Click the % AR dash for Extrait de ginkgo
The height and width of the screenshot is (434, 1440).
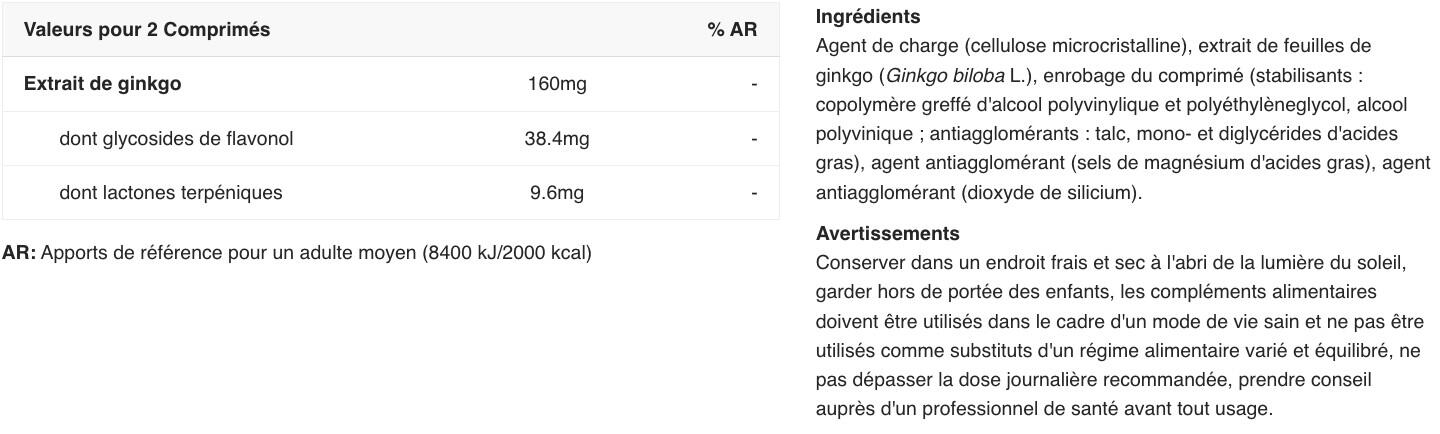click(x=754, y=84)
